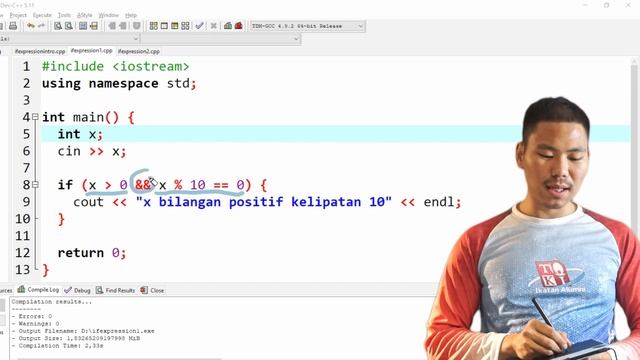Click the Profile analysis icon

(228, 26)
